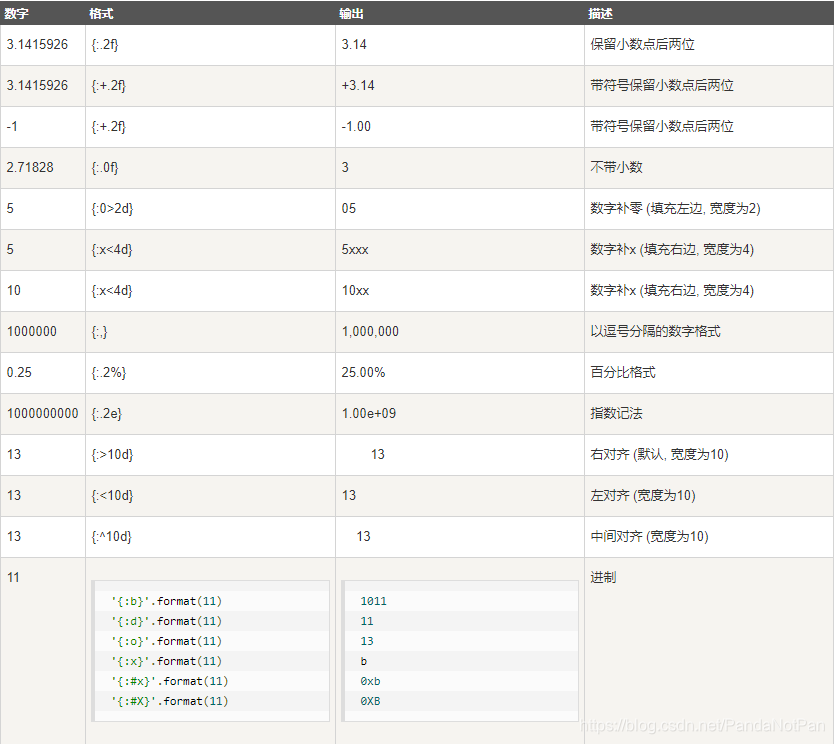Click code line '{:o}'.format(11)
This screenshot has width=834, height=744.
pyautogui.click(x=166, y=641)
